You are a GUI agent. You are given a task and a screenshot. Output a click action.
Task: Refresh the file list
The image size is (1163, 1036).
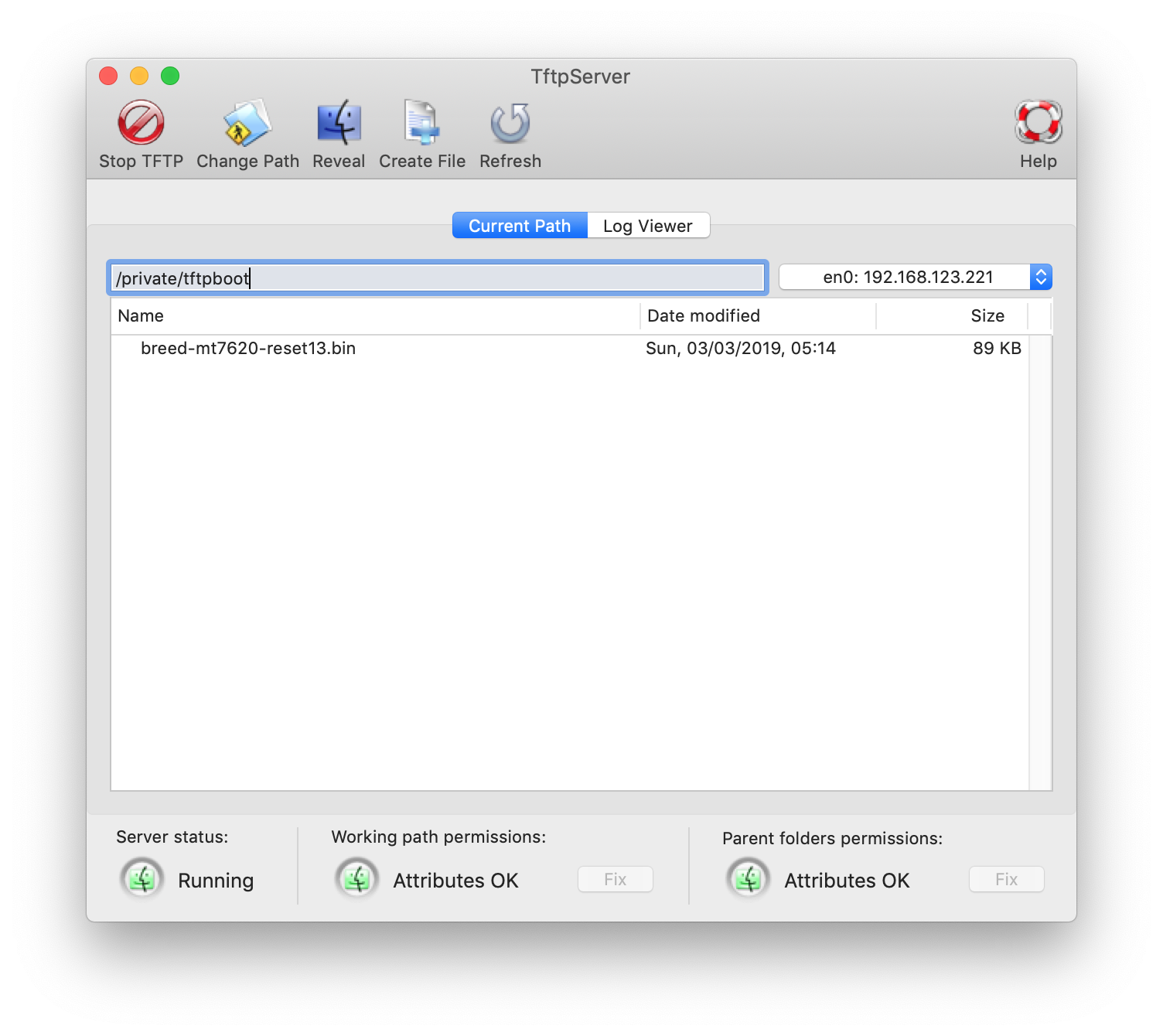pos(510,122)
